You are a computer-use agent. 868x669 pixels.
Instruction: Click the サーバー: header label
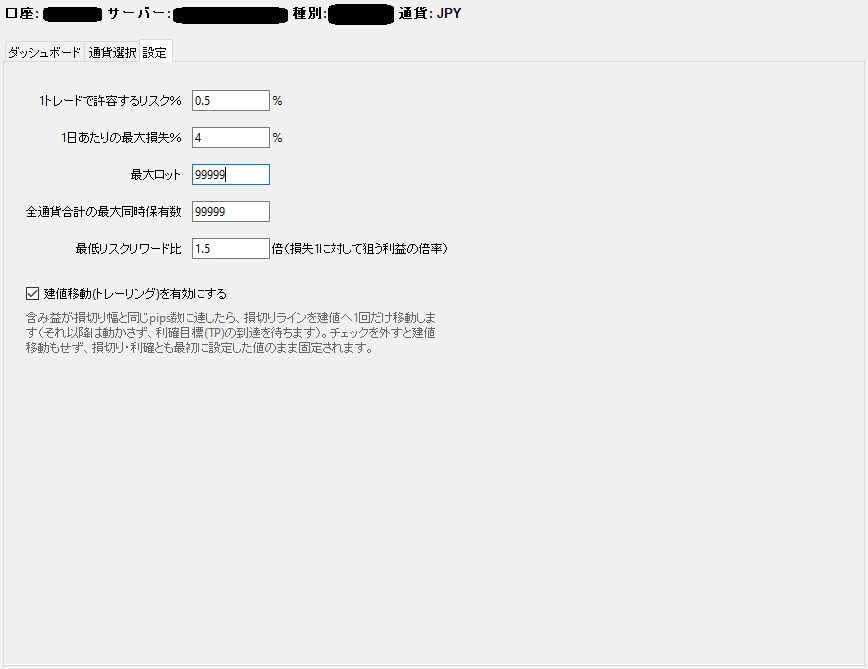click(139, 13)
